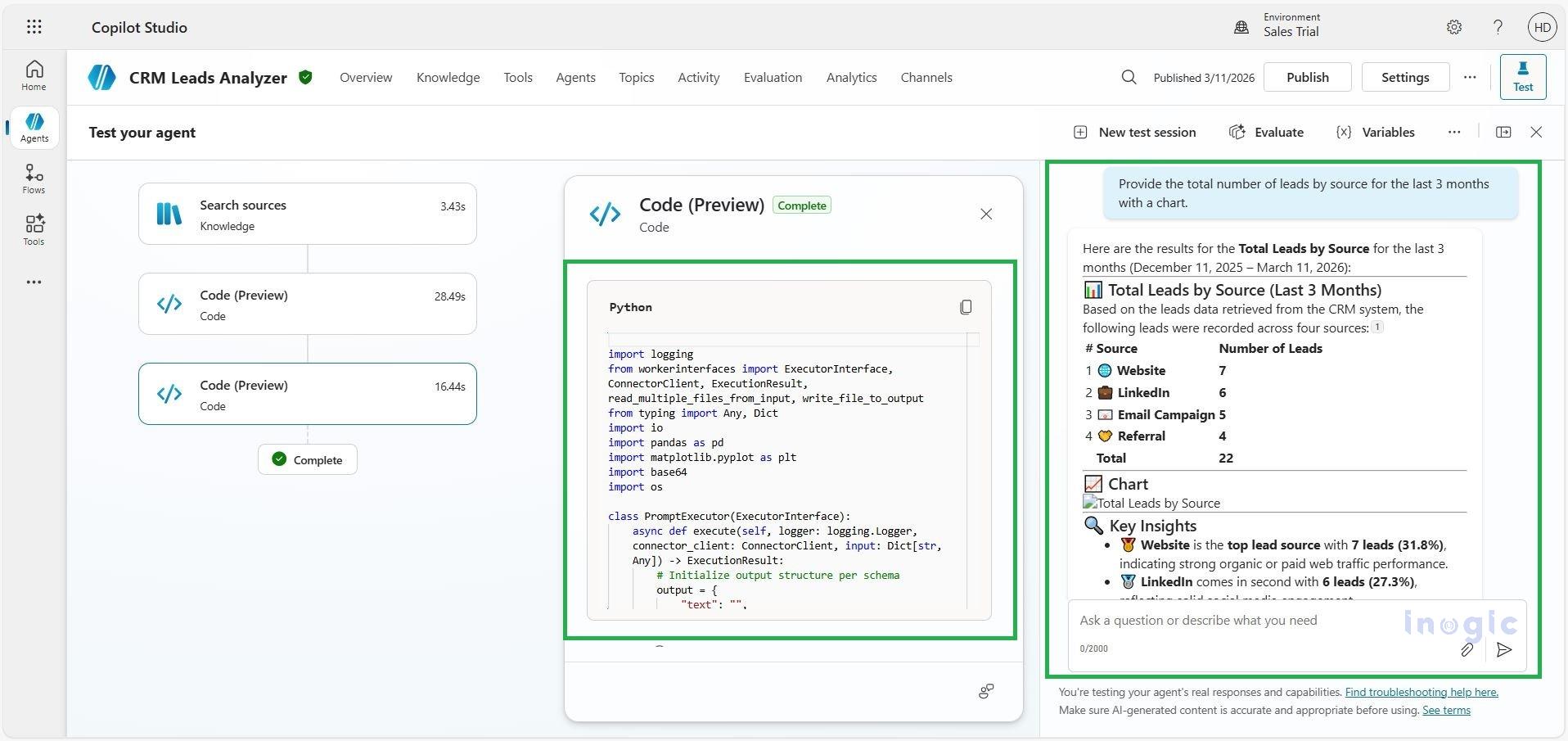Copy the Python code snippet
This screenshot has width=1568, height=741.
(965, 307)
